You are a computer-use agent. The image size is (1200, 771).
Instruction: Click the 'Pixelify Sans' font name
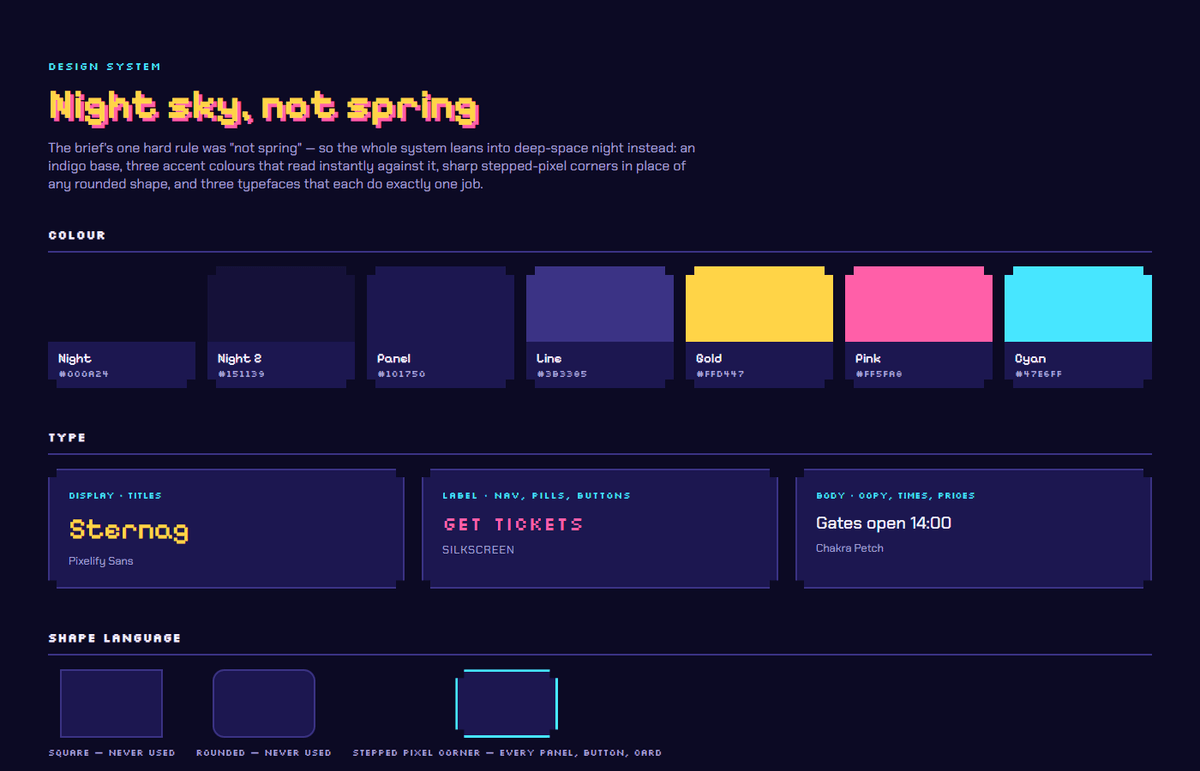pos(101,561)
